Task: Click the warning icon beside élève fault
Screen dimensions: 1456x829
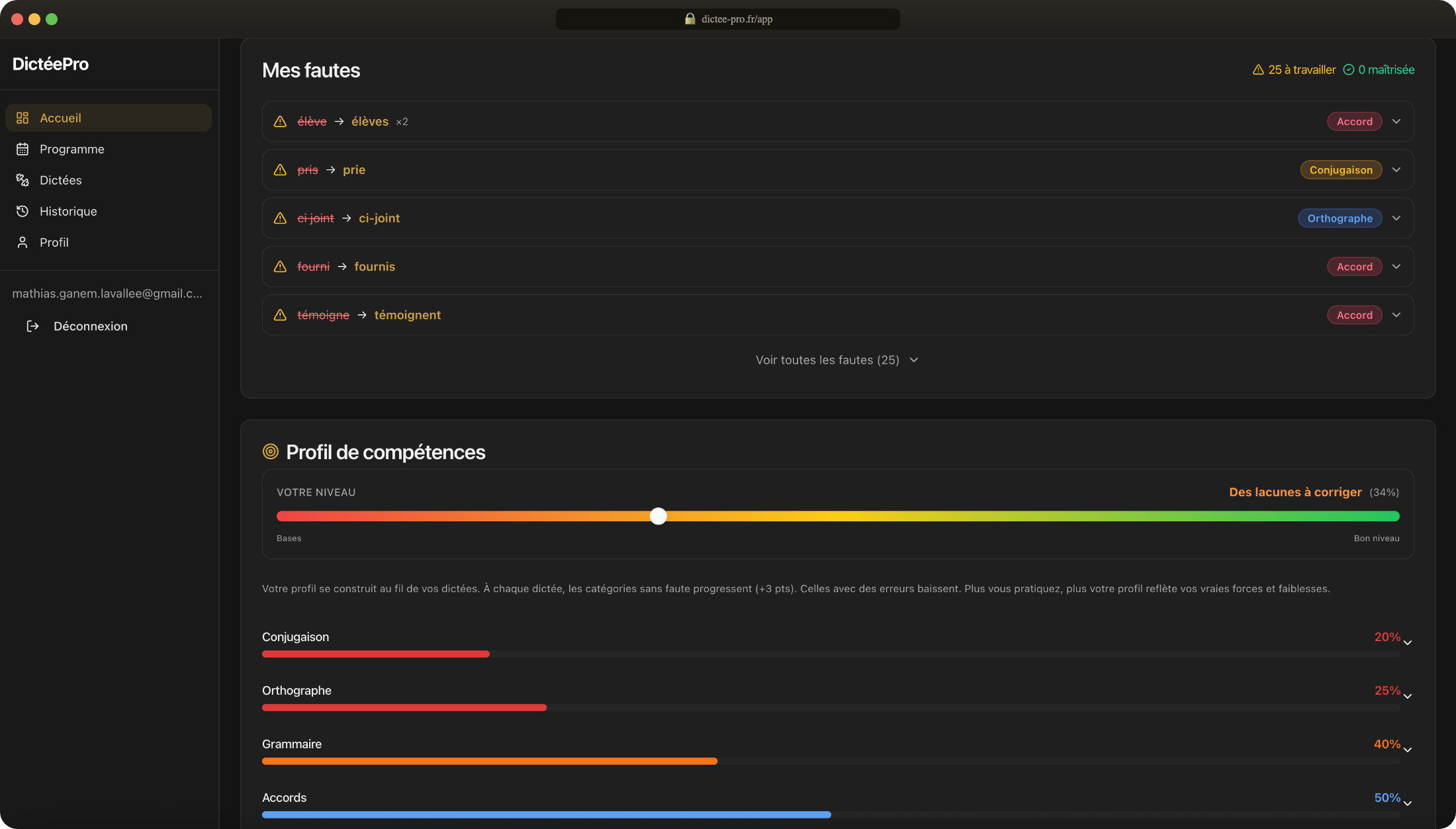Action: pos(280,122)
